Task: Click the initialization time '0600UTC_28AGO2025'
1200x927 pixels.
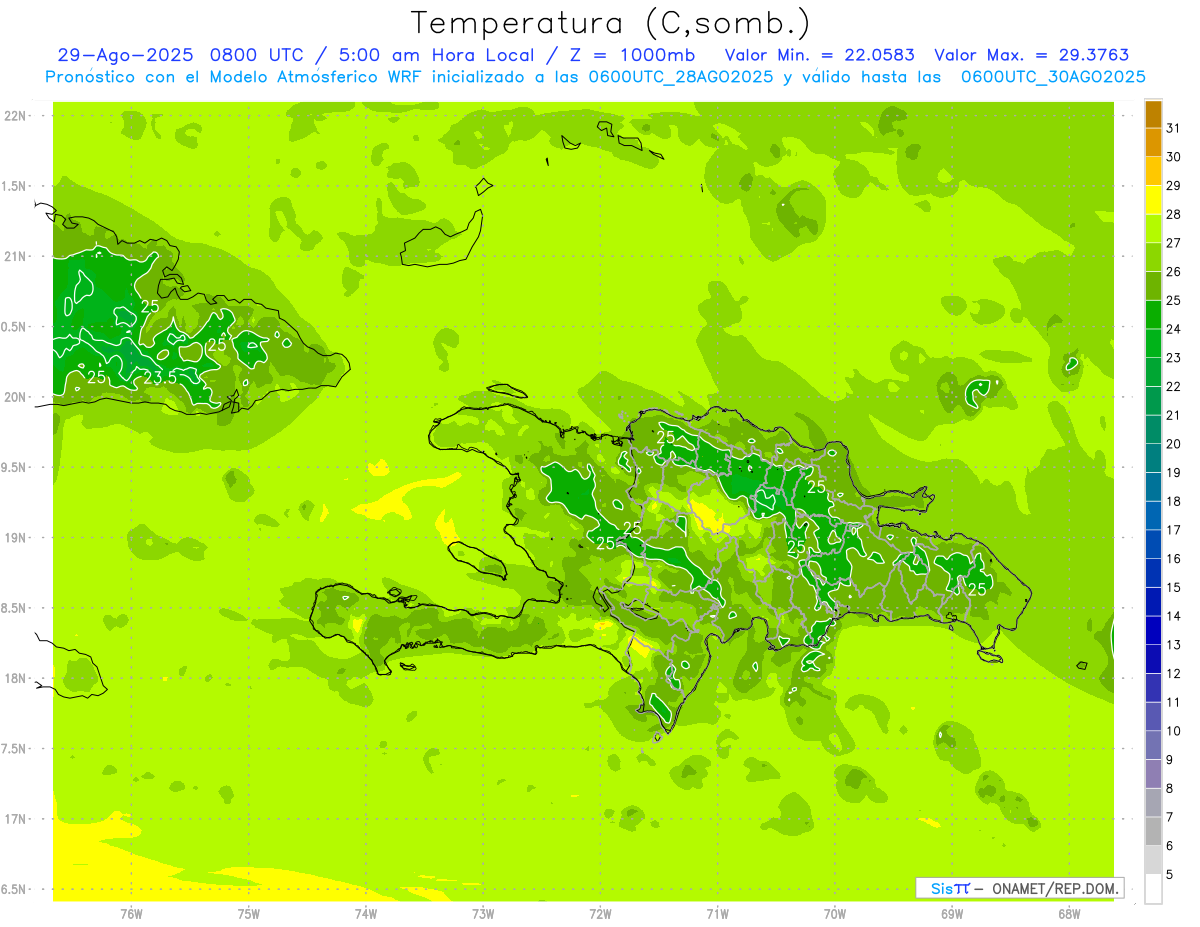Action: pos(681,77)
